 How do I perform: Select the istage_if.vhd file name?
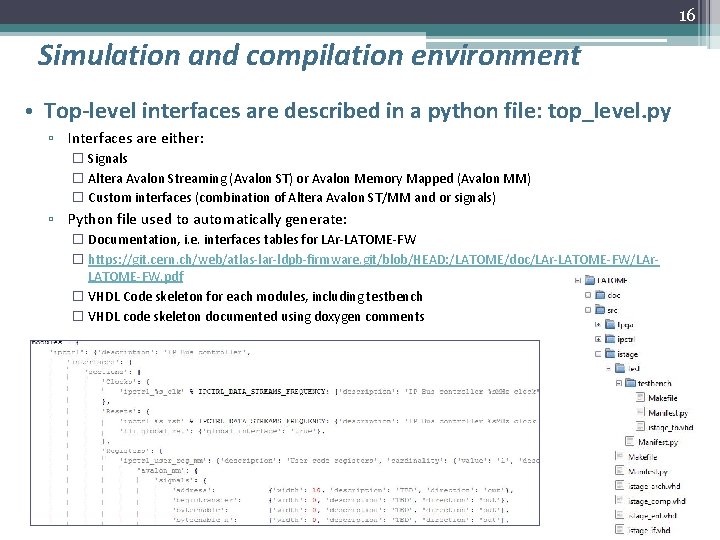coord(649,530)
